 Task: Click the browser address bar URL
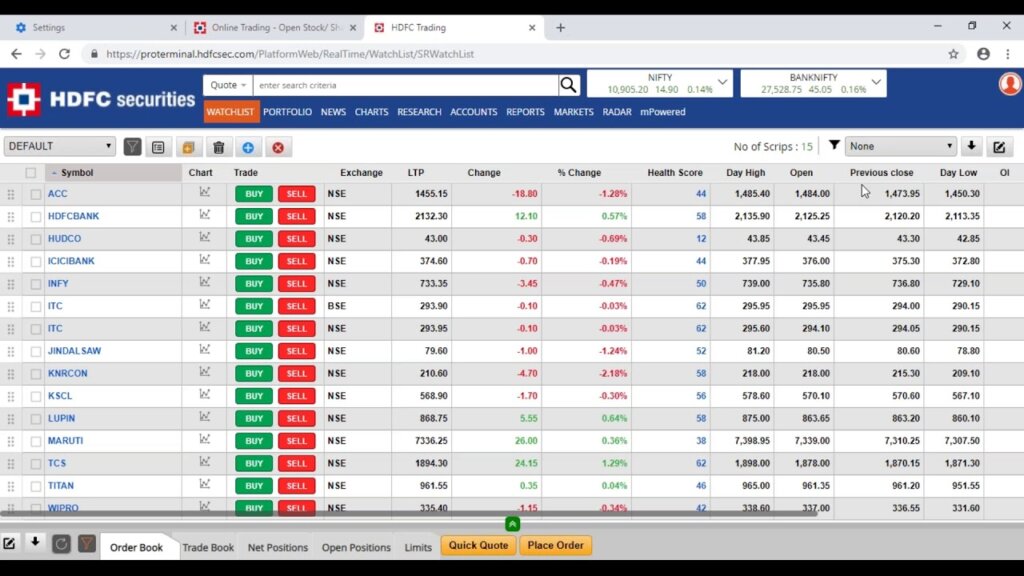290,54
